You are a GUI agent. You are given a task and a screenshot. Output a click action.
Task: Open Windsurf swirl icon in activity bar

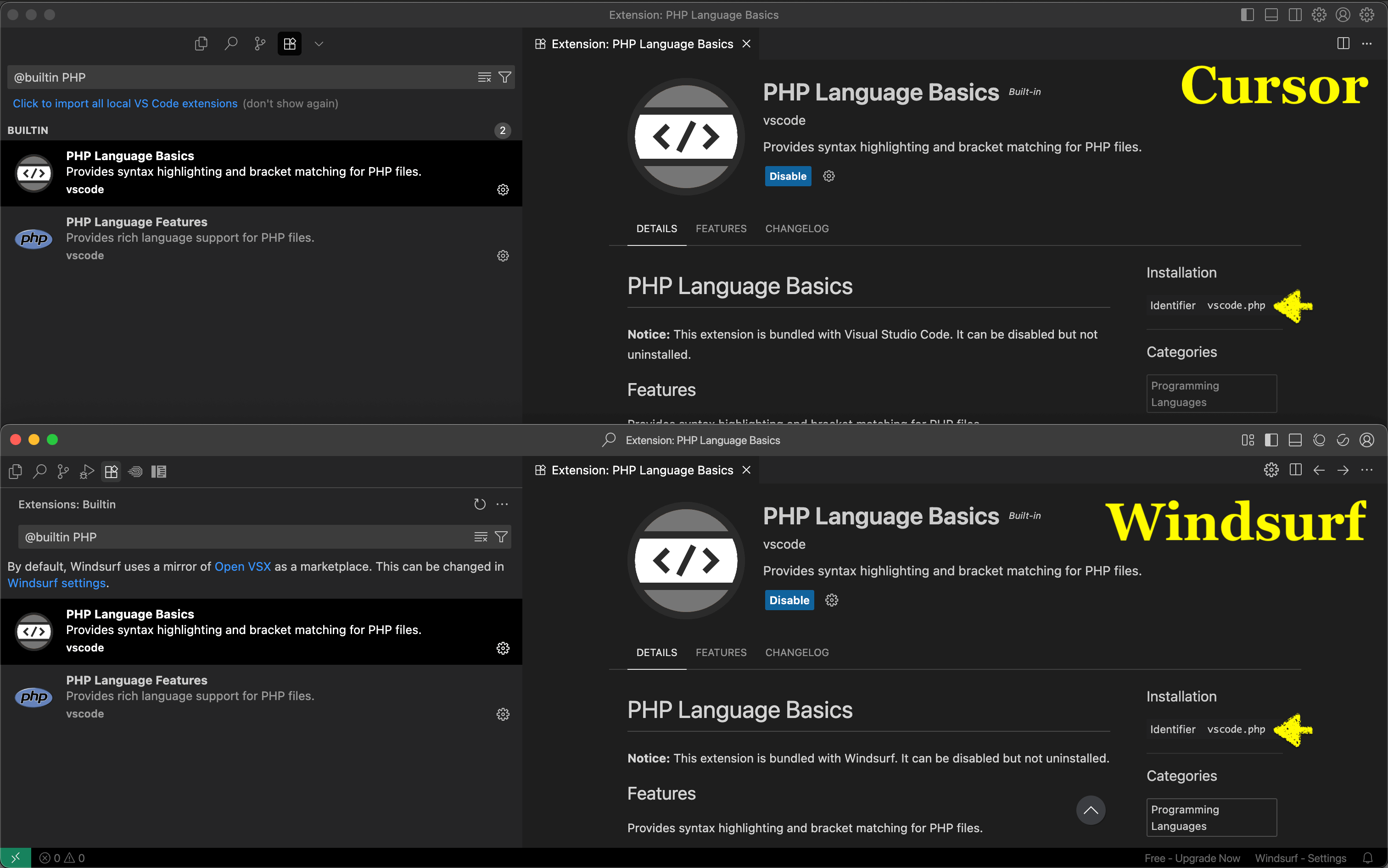pos(135,472)
